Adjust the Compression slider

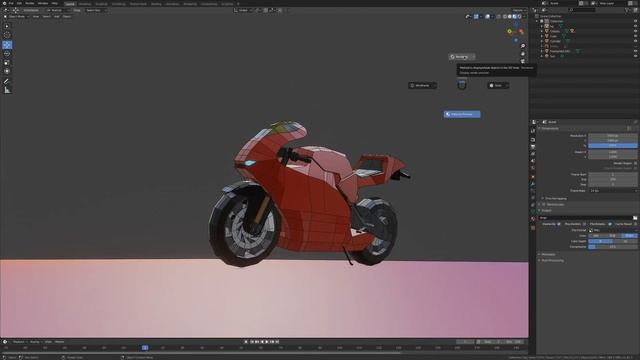tap(613, 247)
